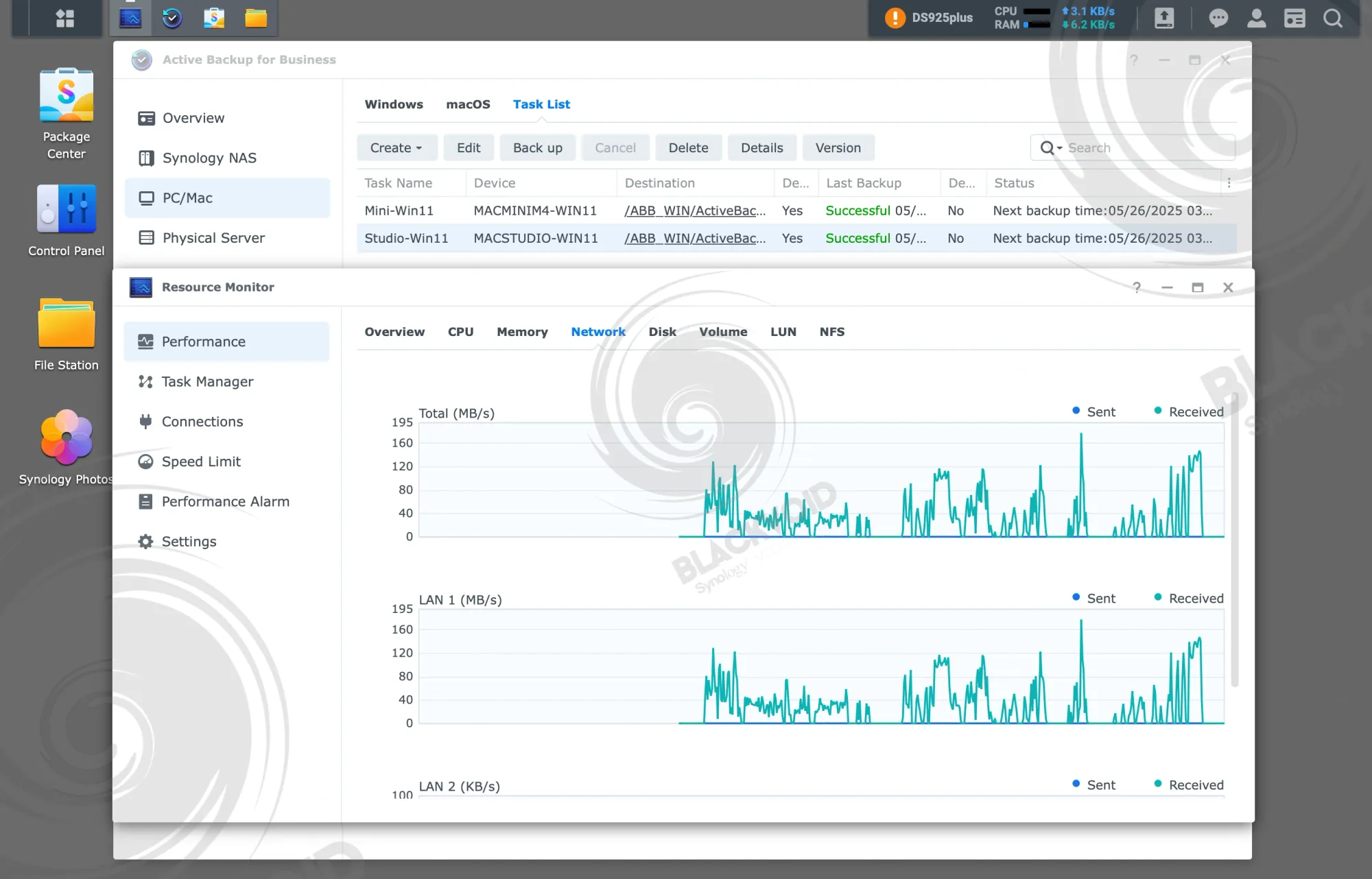The image size is (1372, 879).
Task: Switch to the macOS tab
Action: [x=468, y=104]
